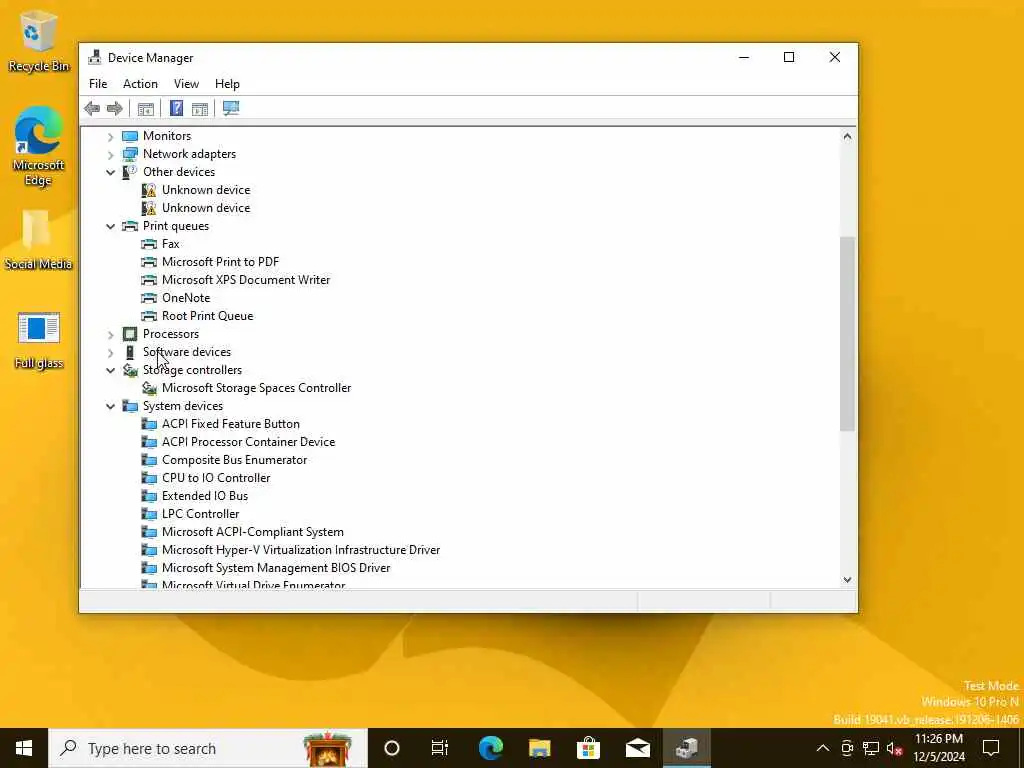1024x768 pixels.
Task: Select the Monitors category icon
Action: [130, 136]
